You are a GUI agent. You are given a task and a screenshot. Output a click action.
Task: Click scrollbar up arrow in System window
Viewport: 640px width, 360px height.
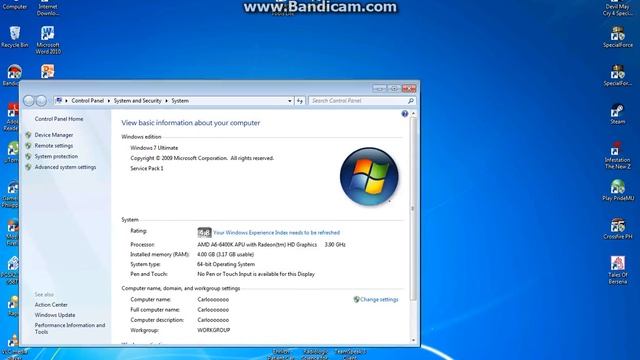click(x=413, y=113)
